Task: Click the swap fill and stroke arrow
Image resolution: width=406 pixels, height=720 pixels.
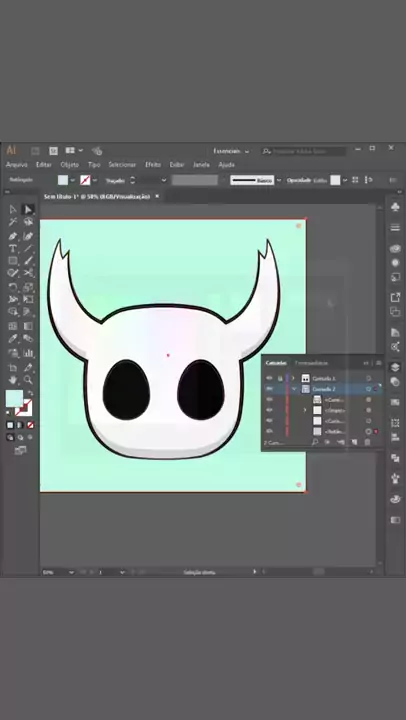Action: tap(30, 394)
